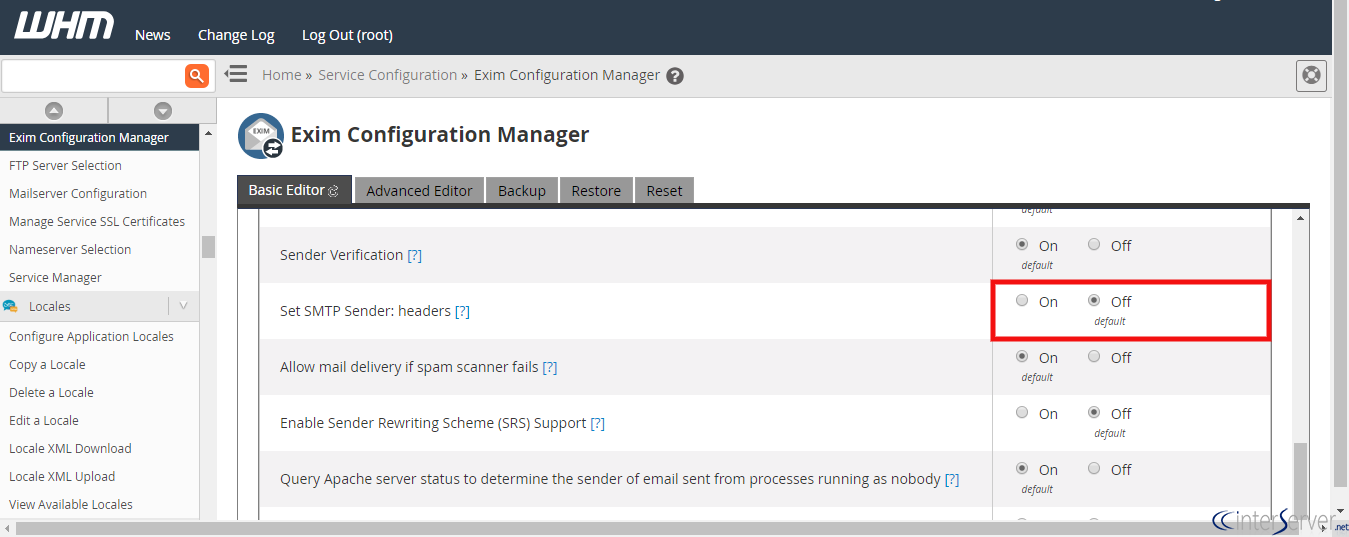Disable mail delivery if spam scanner fails
1349x537 pixels.
click(1094, 356)
